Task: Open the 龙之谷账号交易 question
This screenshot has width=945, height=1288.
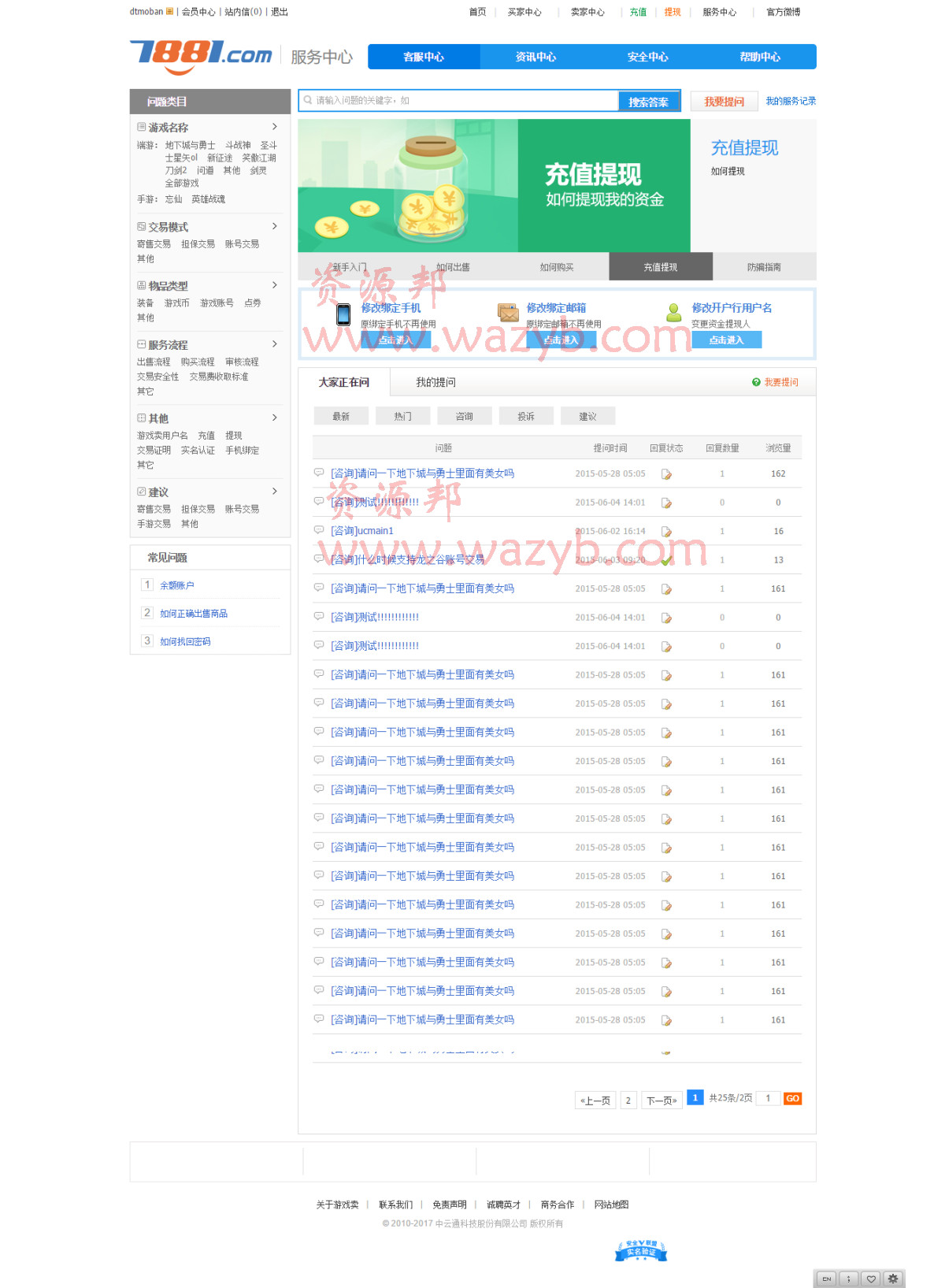Action: point(408,559)
